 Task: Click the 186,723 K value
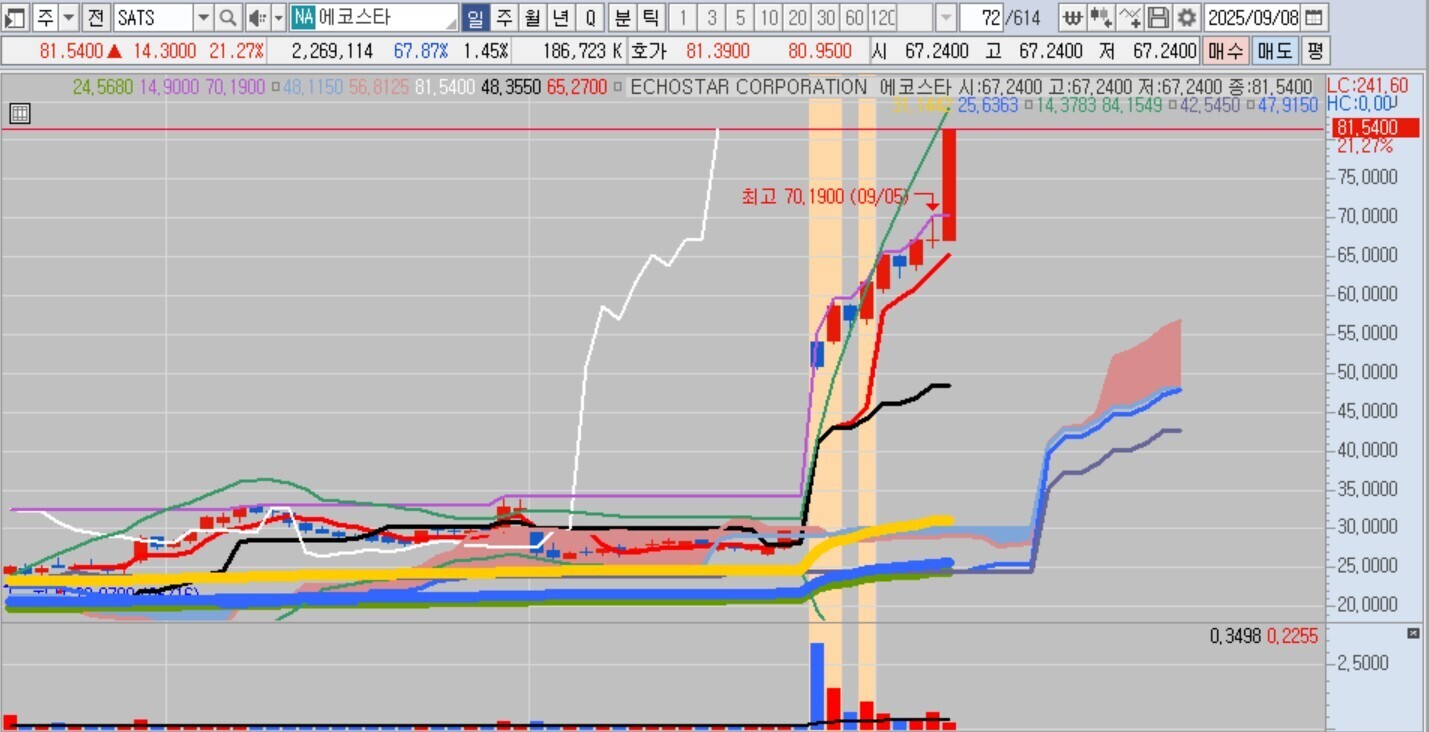(583, 51)
